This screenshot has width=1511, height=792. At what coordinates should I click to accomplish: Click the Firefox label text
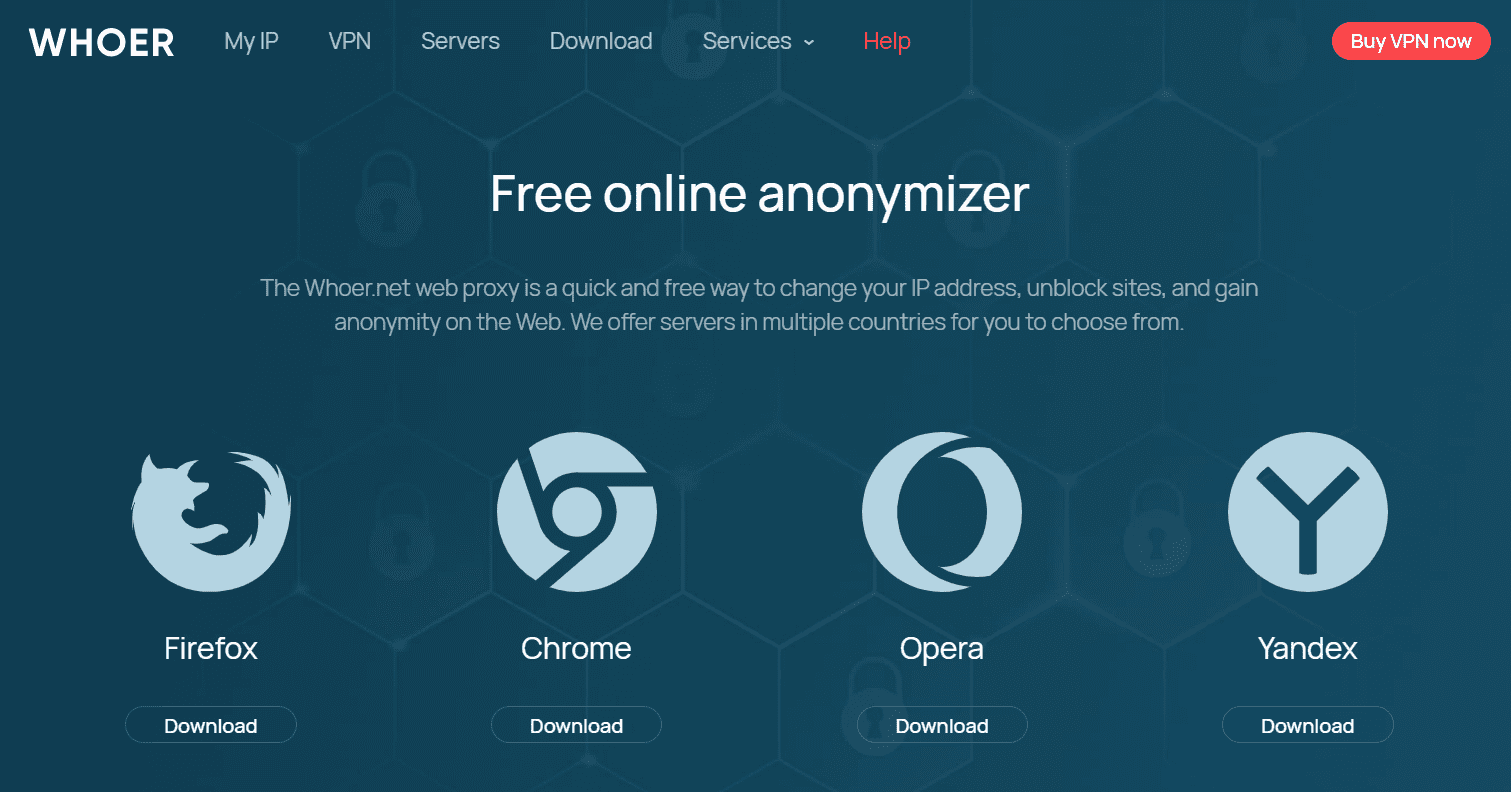pyautogui.click(x=211, y=648)
